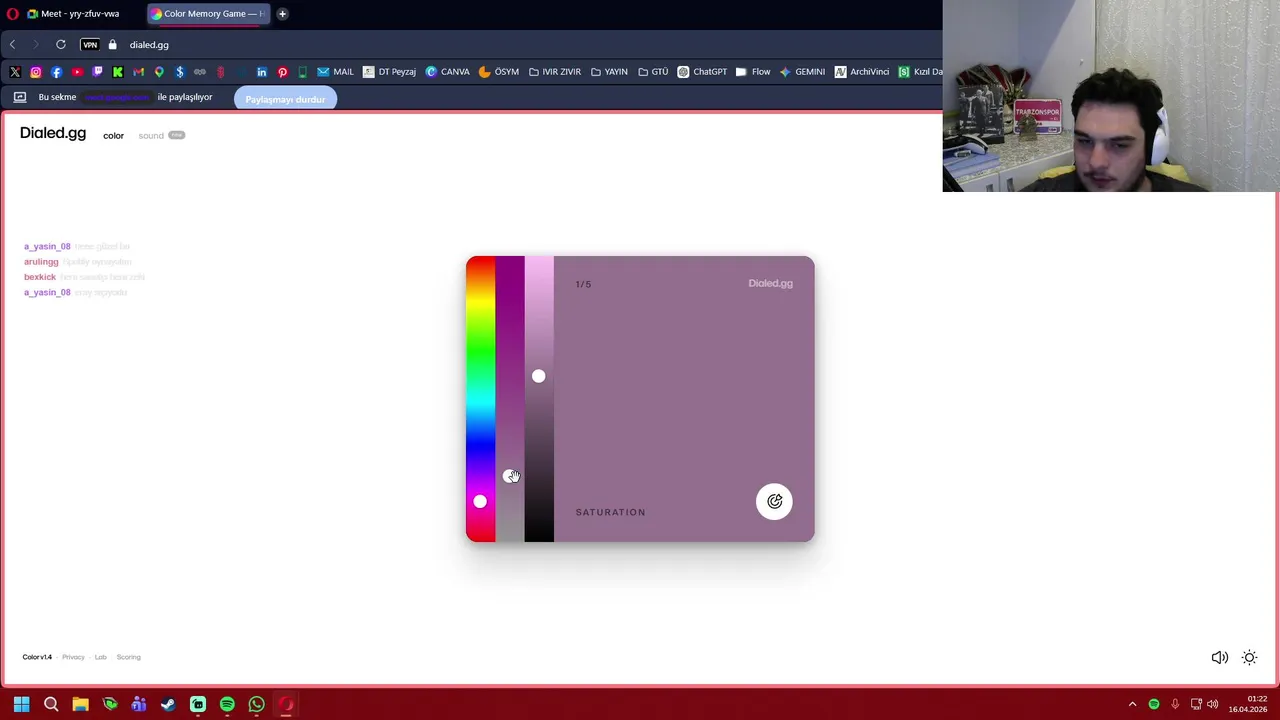The height and width of the screenshot is (720, 1280).
Task: Open File Explorer from taskbar
Action: point(80,705)
